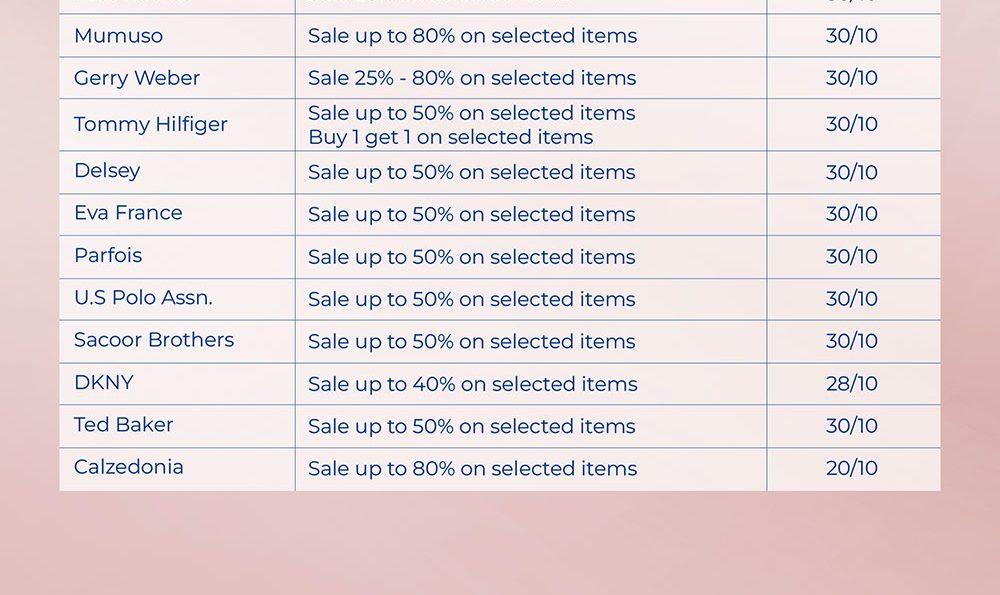Click the Calzedonia brand name
This screenshot has width=1000, height=595.
129,467
